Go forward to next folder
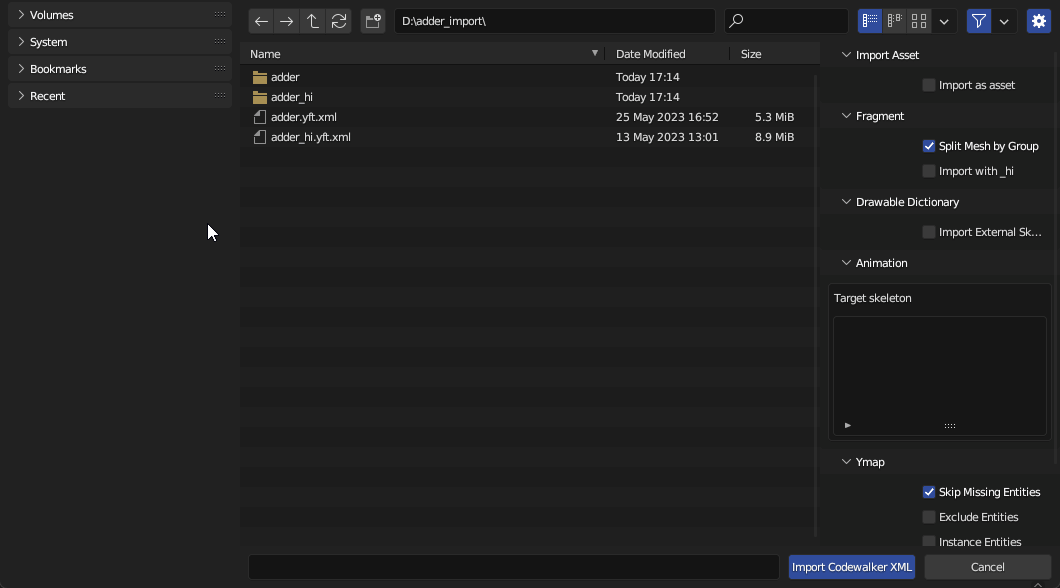 287,21
